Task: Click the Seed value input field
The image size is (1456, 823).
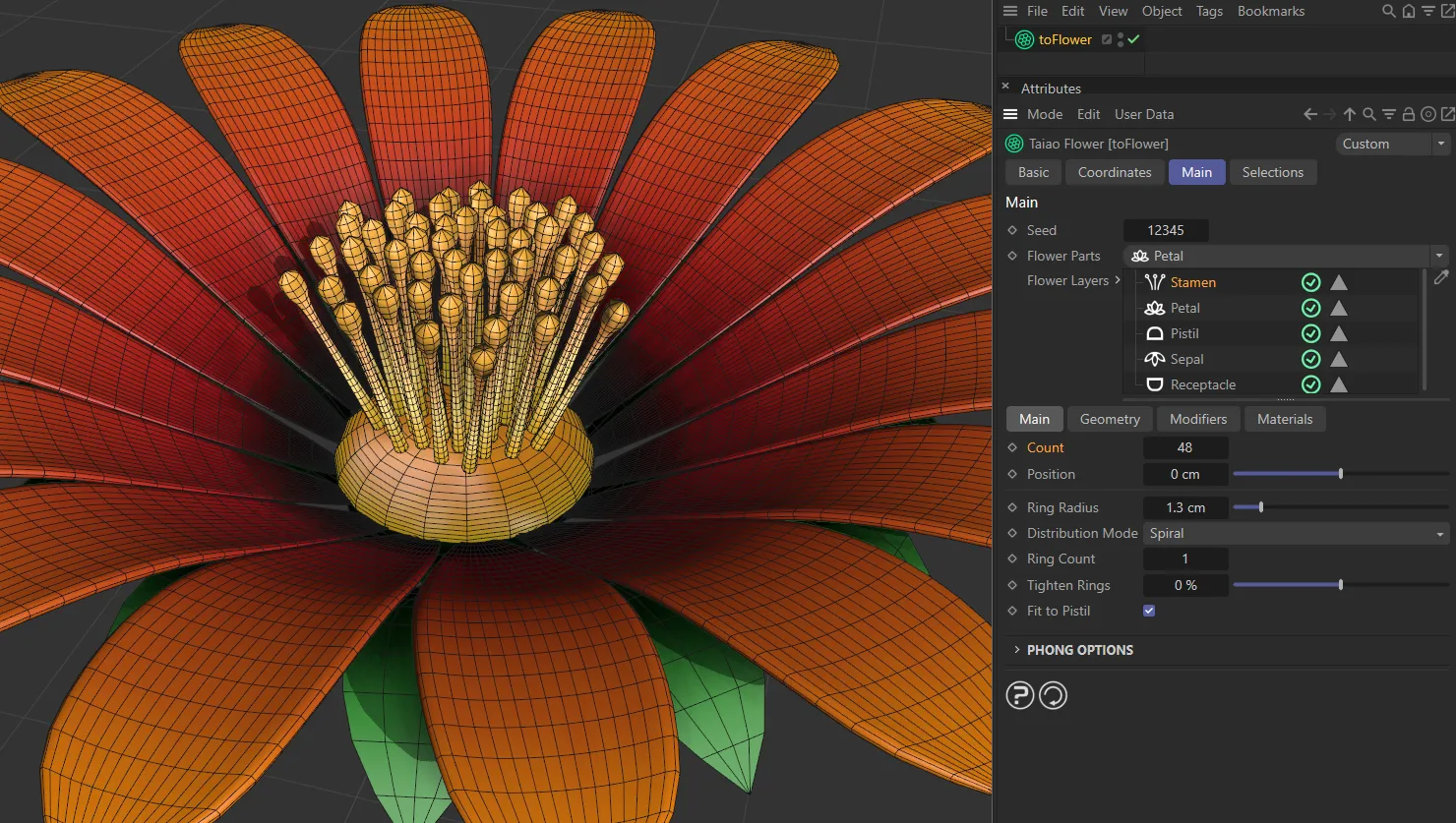Action: tap(1166, 230)
